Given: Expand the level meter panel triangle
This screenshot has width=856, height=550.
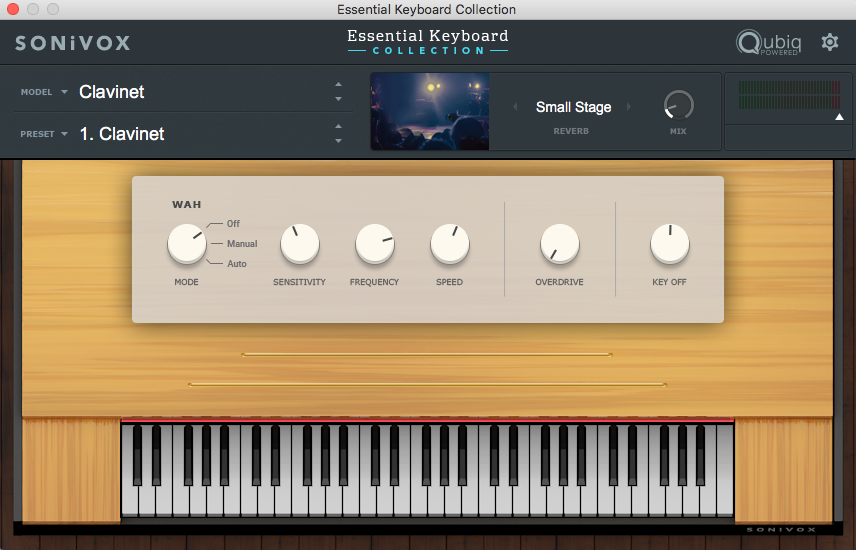Looking at the screenshot, I should [839, 118].
